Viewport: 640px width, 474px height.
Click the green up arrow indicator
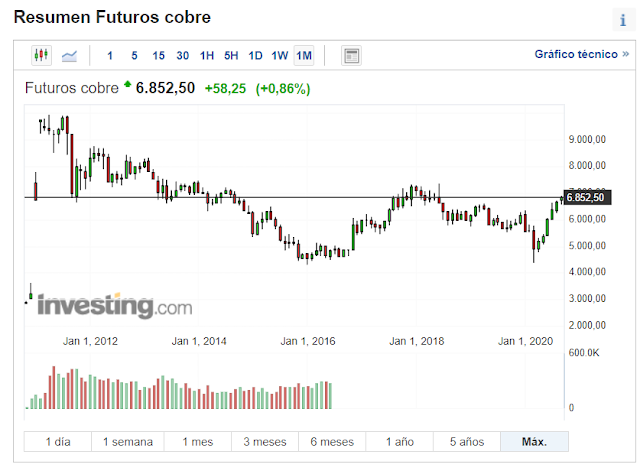[x=128, y=86]
